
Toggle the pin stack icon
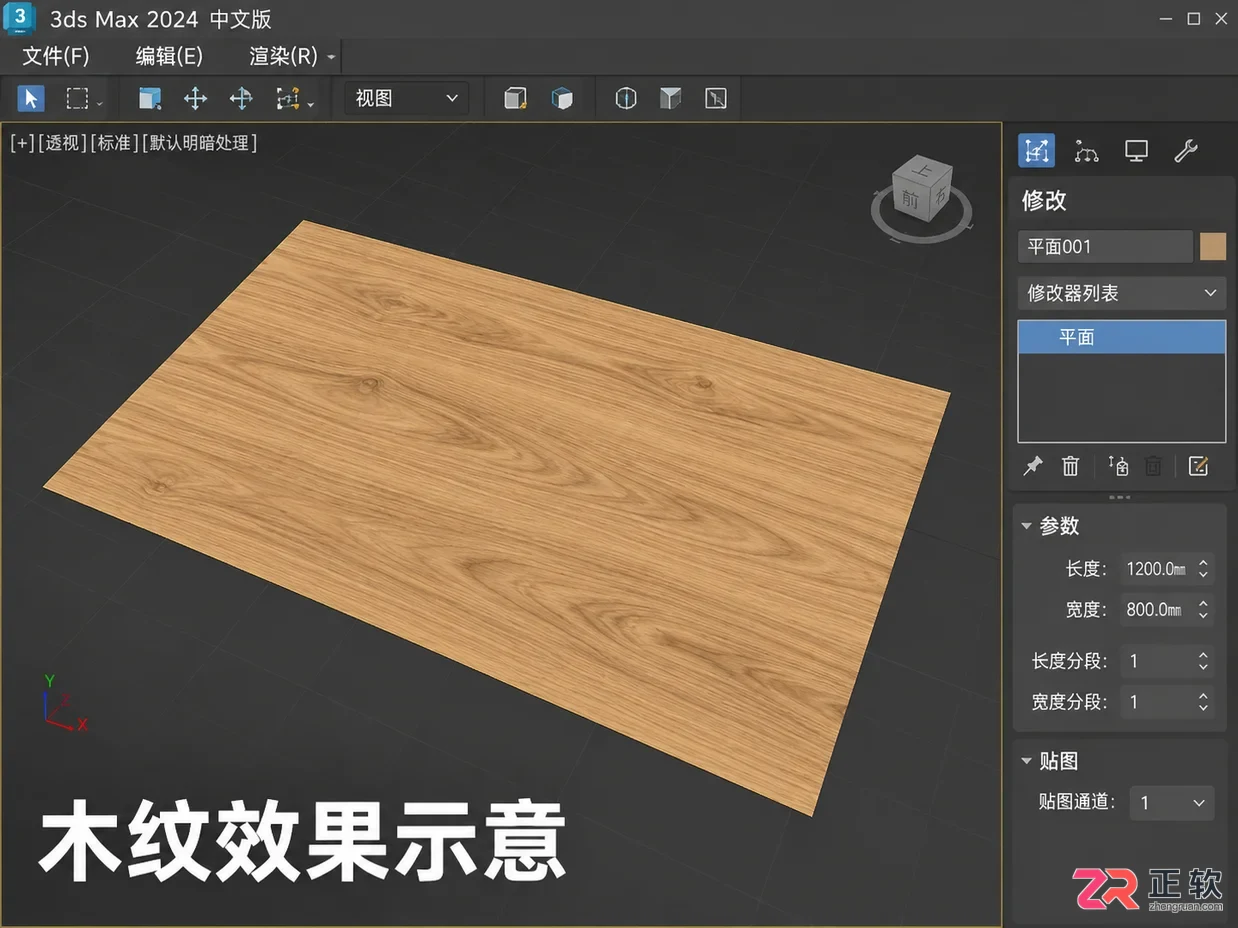pyautogui.click(x=1032, y=466)
